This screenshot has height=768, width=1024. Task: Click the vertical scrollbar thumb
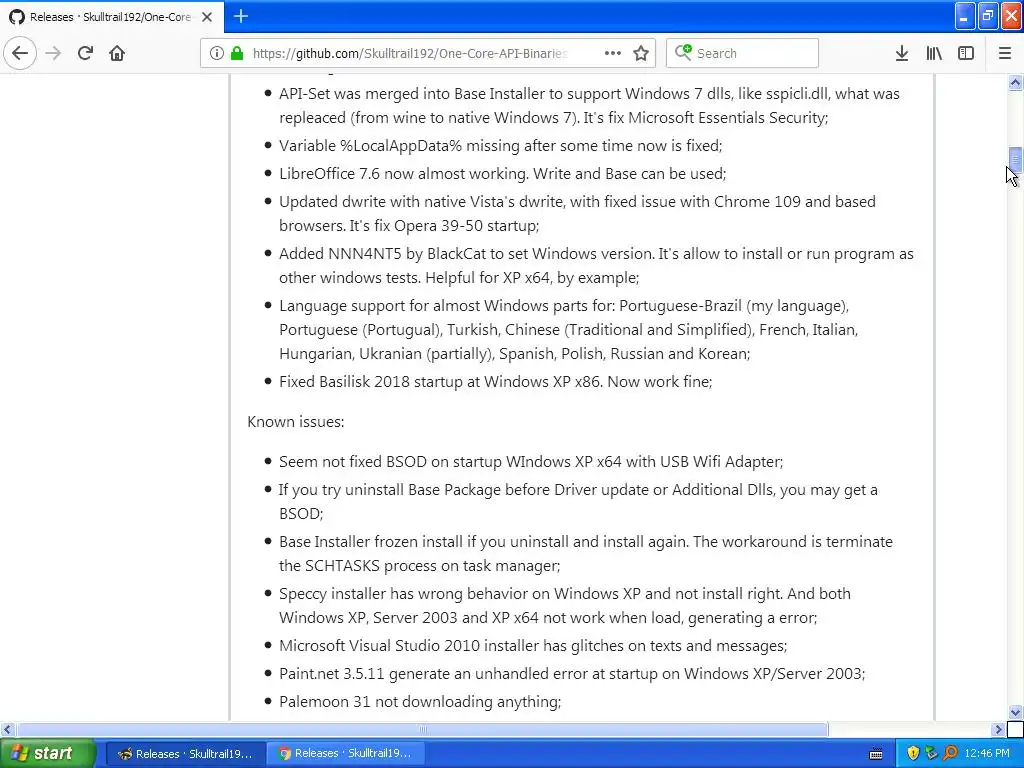pos(1015,159)
